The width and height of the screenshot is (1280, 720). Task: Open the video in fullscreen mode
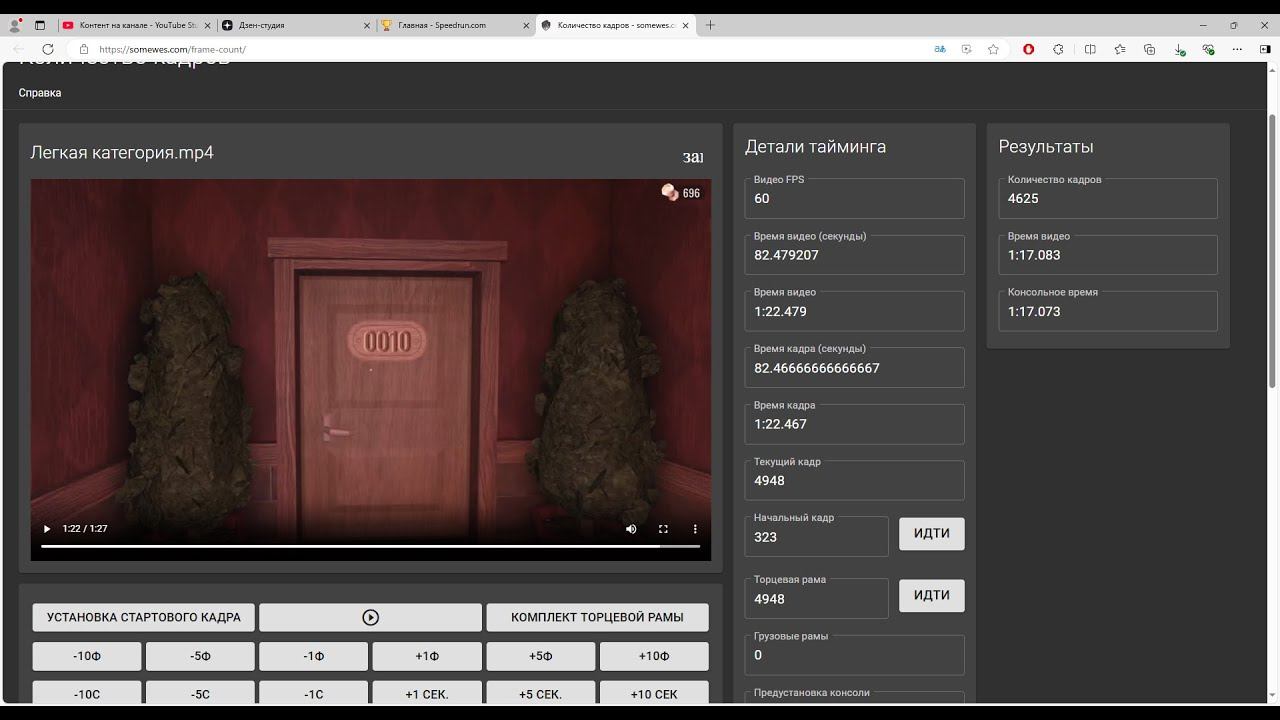[x=663, y=529]
